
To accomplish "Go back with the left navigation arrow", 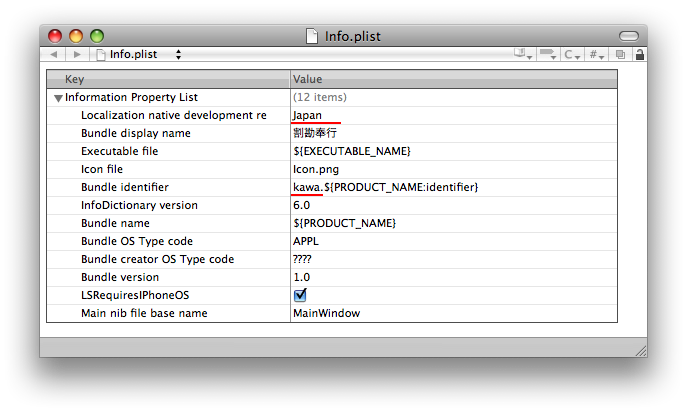I will pos(53,54).
